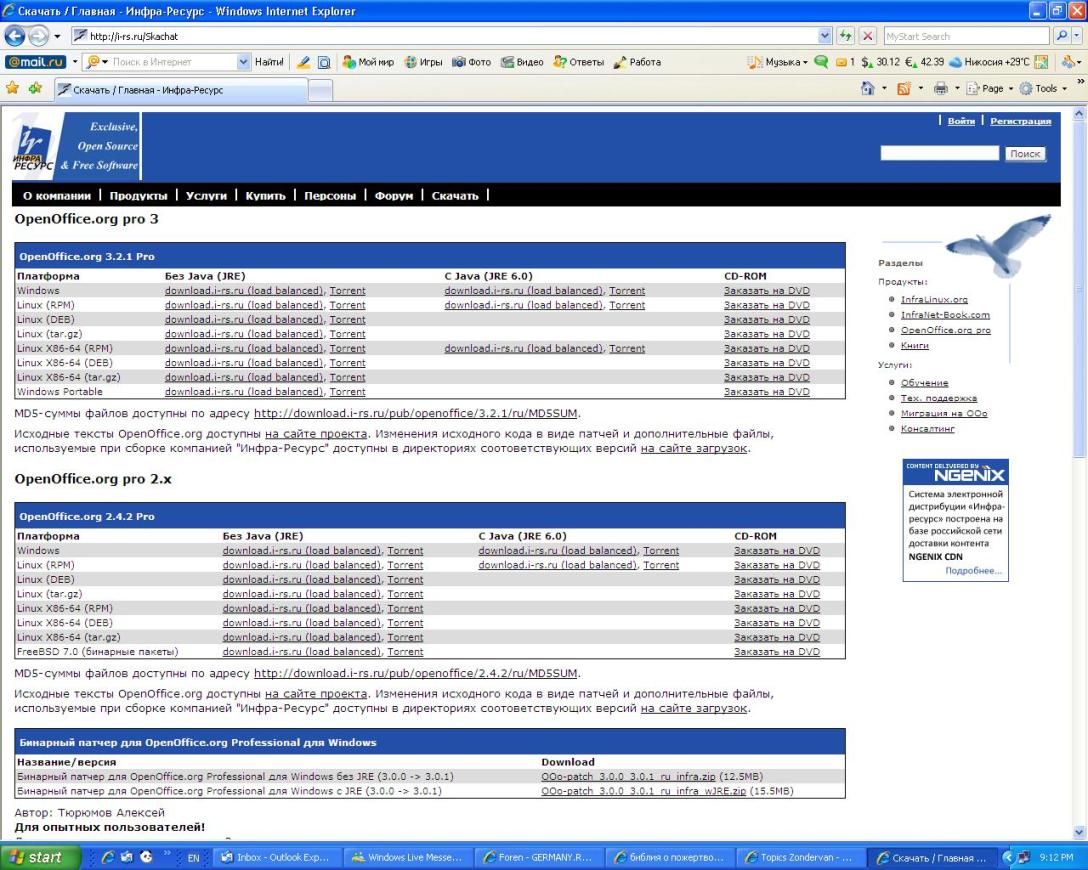Viewport: 1088px width, 870px height.
Task: Open the InfraLinux.org sidebar link
Action: pos(934,299)
